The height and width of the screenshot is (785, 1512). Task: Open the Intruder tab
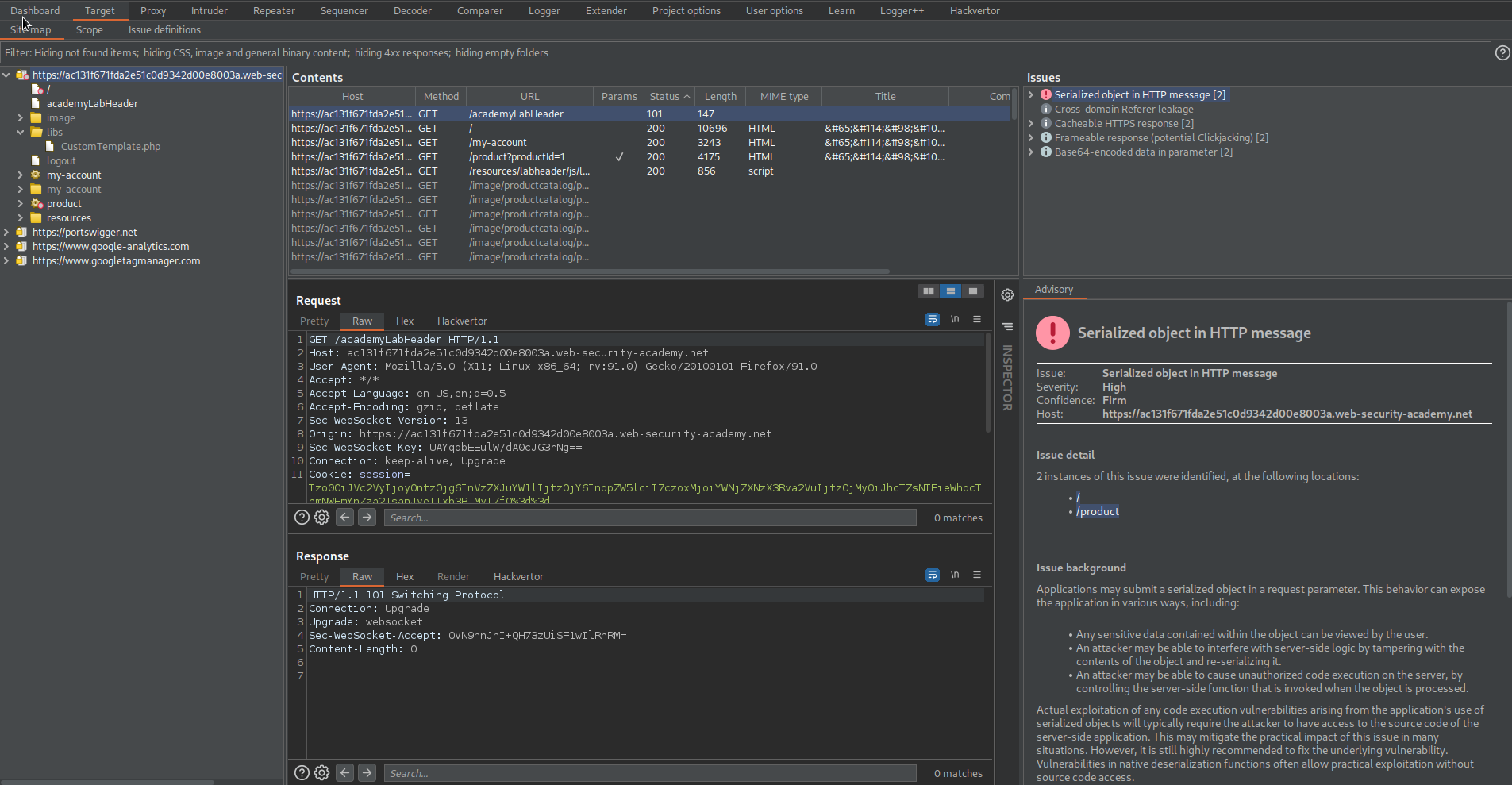point(209,10)
